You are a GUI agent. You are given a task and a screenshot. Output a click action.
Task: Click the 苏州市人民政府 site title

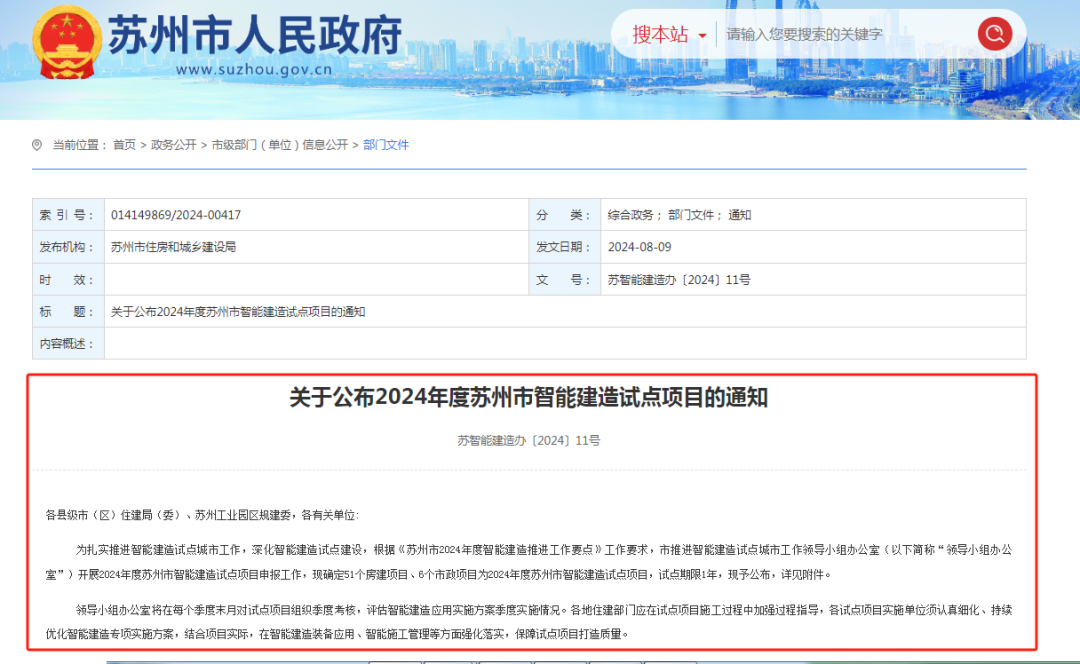coord(254,34)
